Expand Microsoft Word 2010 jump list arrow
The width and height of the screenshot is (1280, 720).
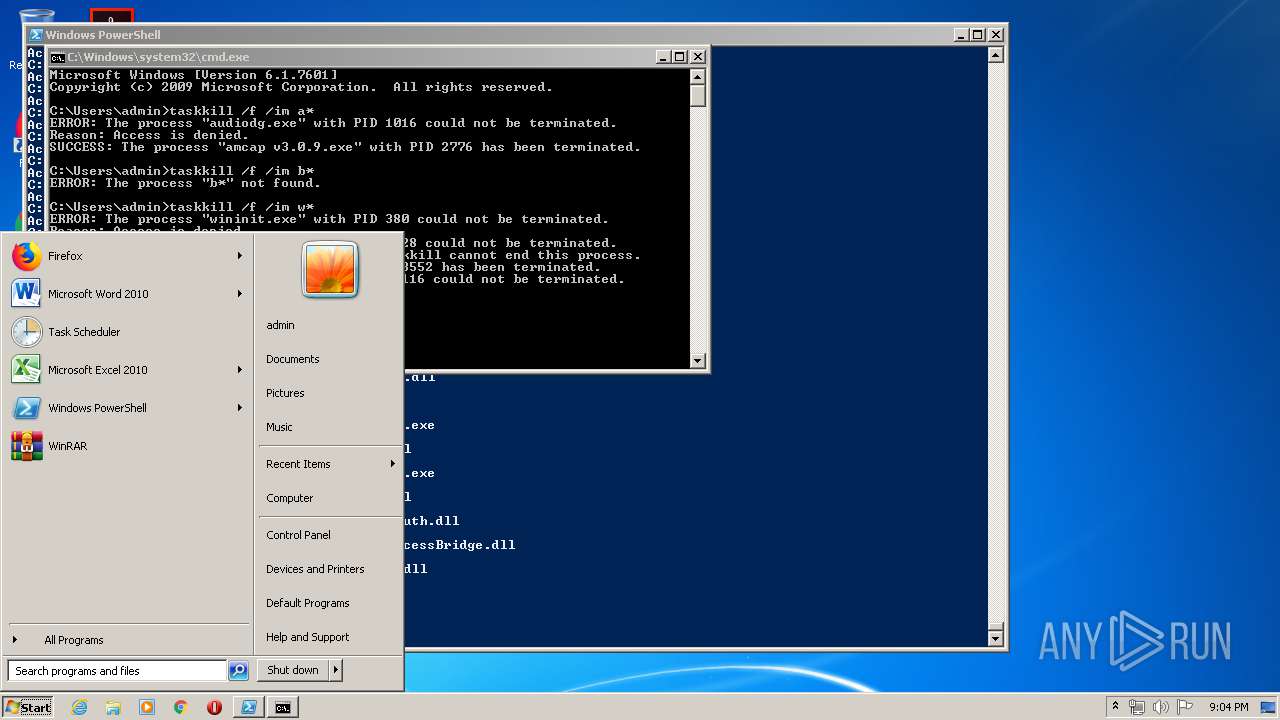[x=240, y=294]
